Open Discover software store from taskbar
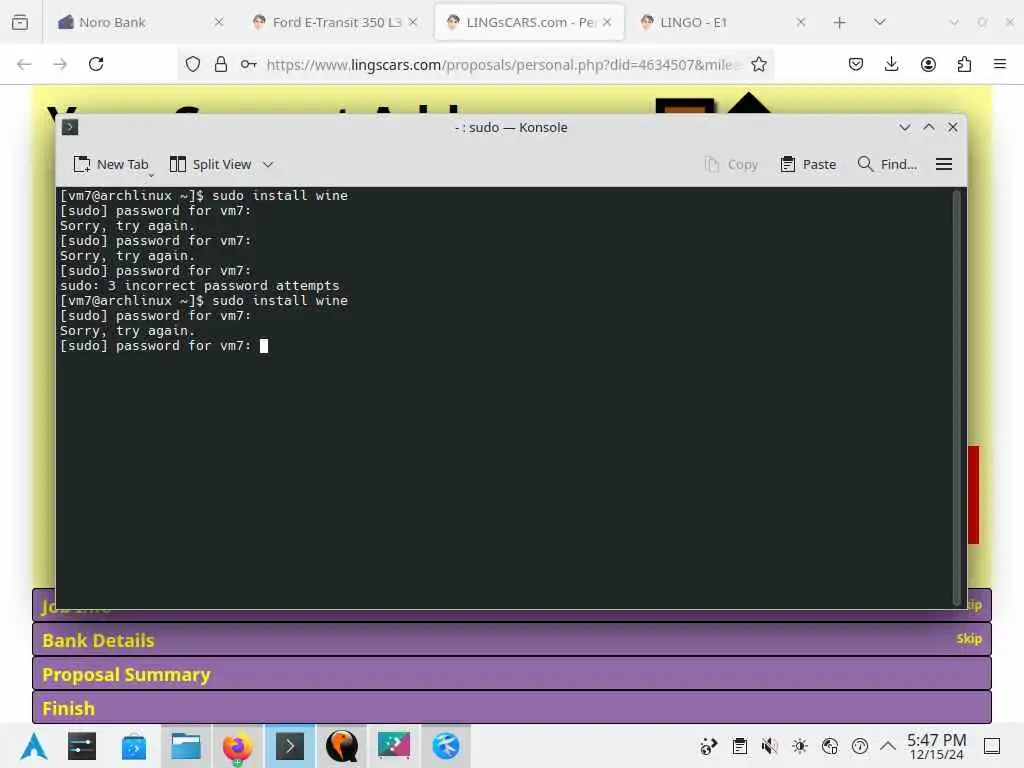 tap(133, 746)
